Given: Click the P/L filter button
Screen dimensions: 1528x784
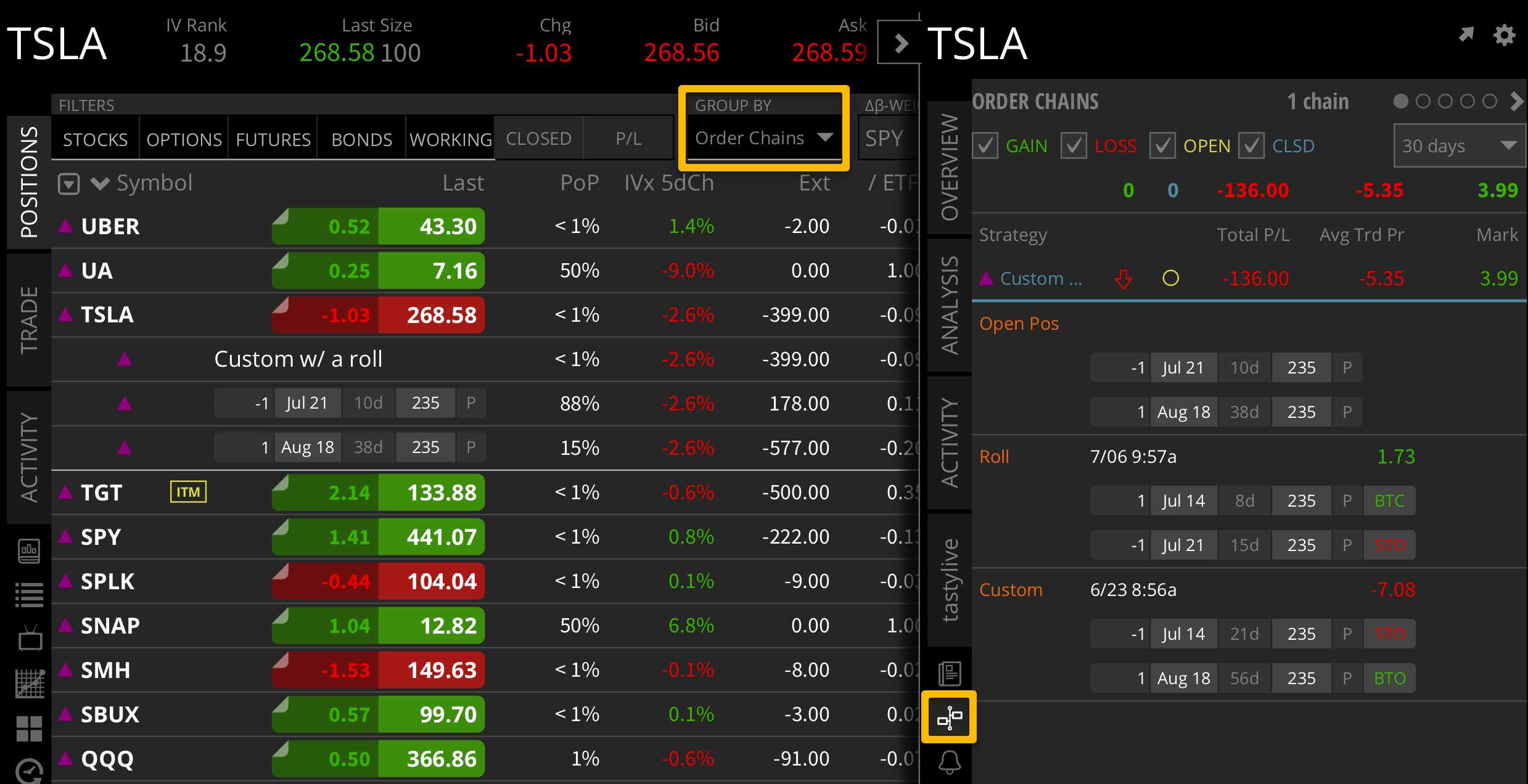Looking at the screenshot, I should point(628,138).
